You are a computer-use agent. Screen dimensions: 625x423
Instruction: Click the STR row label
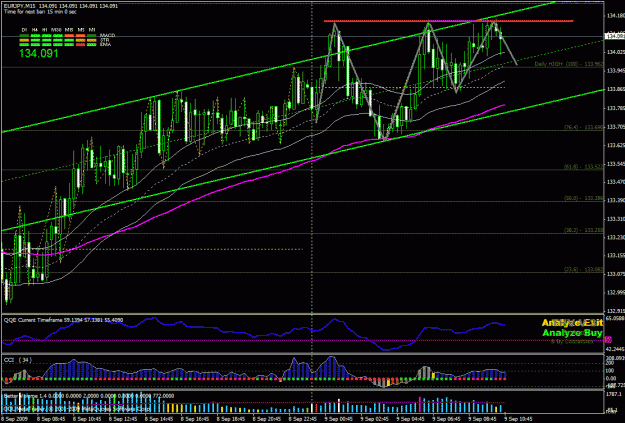pyautogui.click(x=104, y=40)
